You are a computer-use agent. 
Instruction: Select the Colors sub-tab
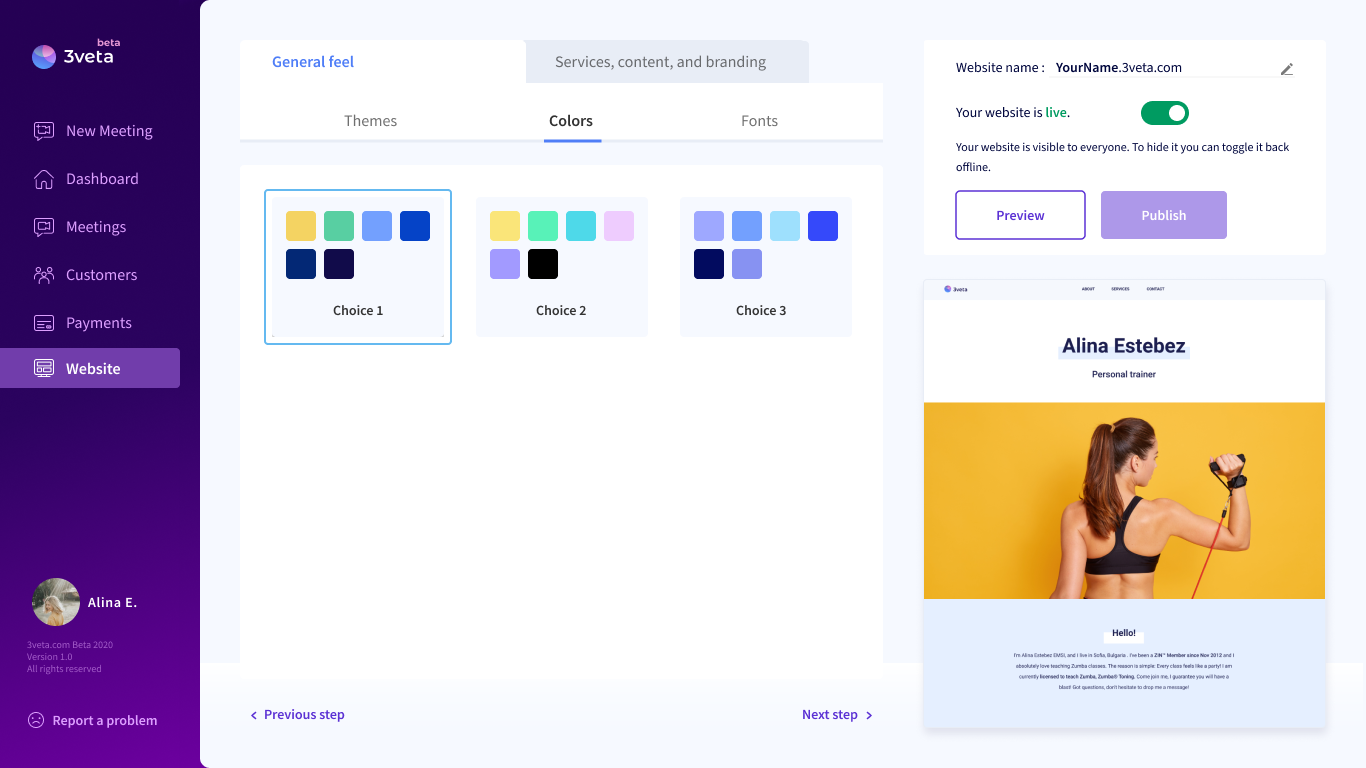[x=571, y=121]
